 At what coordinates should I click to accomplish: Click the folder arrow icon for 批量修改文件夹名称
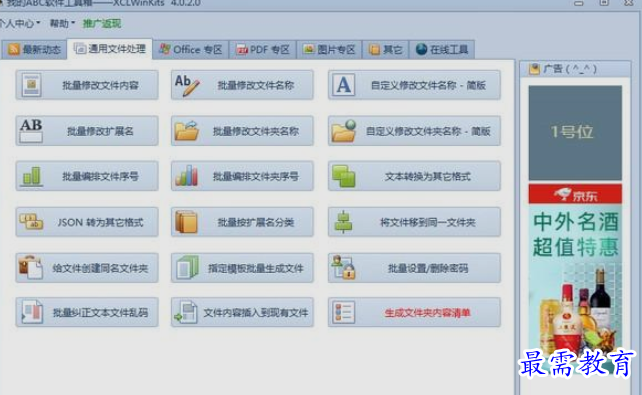(187, 131)
